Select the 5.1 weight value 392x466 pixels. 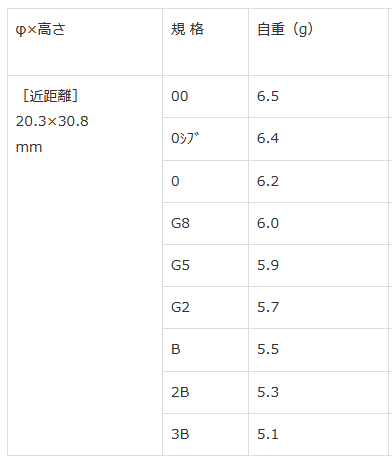(268, 434)
